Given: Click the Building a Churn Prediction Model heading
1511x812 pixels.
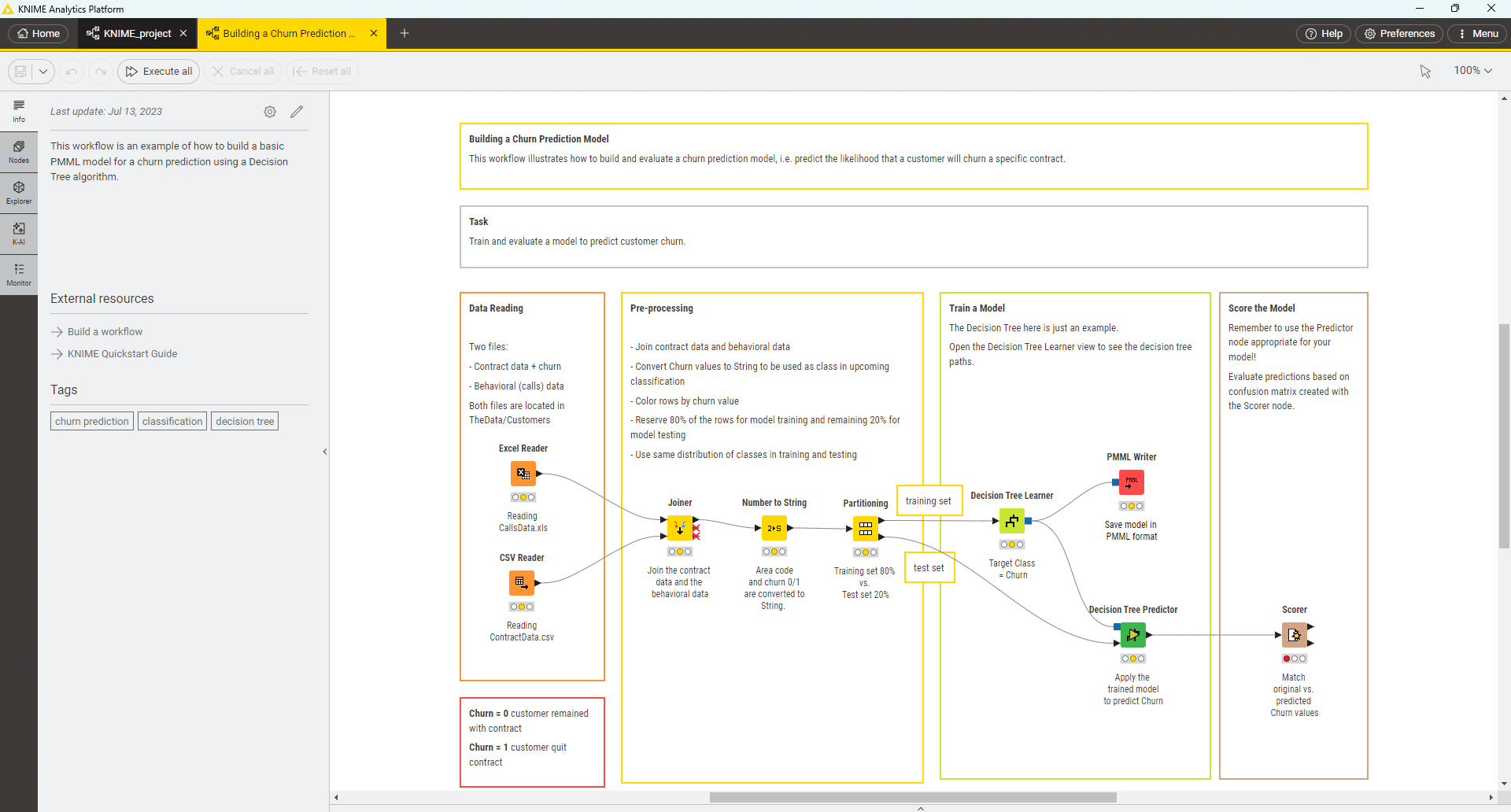Looking at the screenshot, I should pos(539,139).
